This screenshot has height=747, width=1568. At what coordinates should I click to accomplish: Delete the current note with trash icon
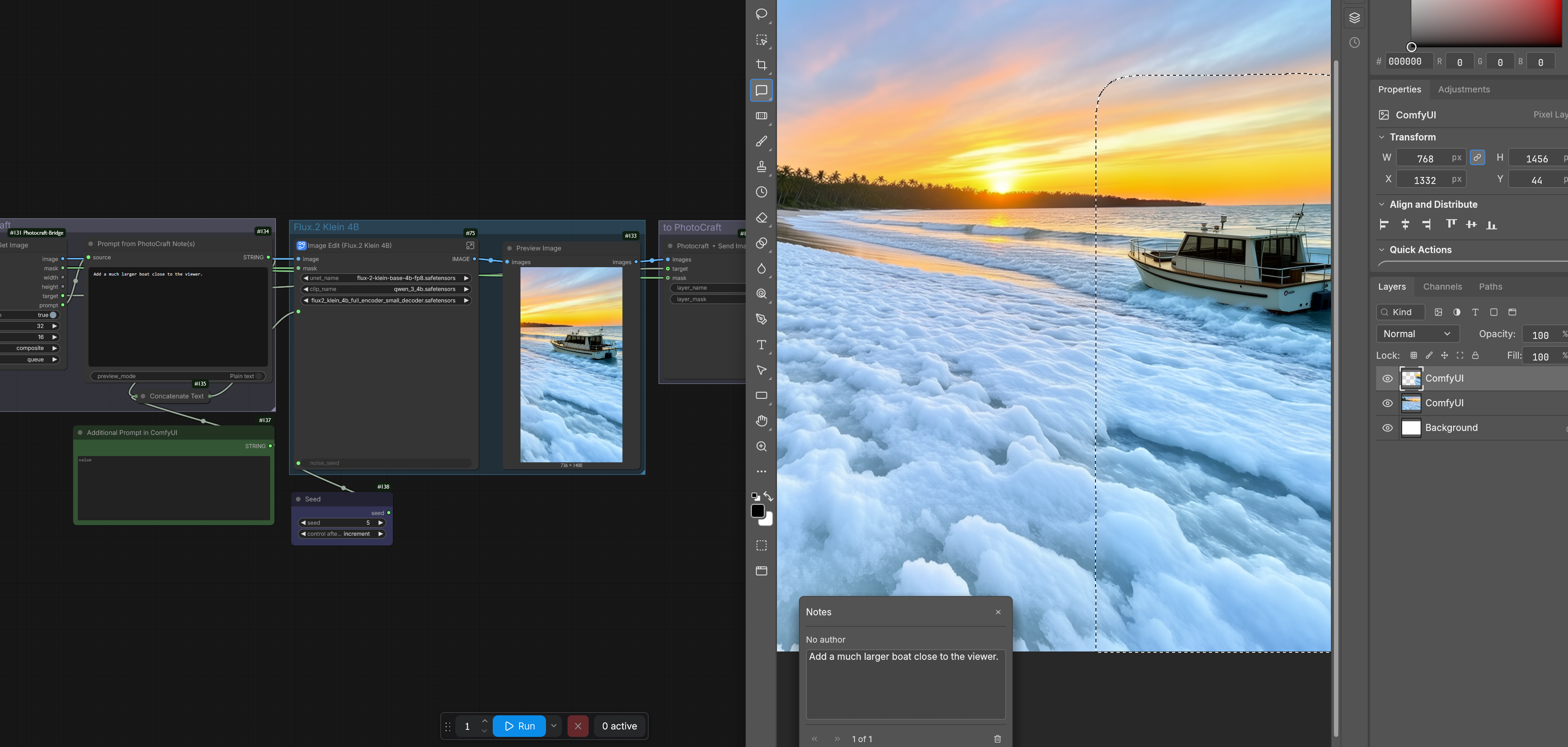997,739
